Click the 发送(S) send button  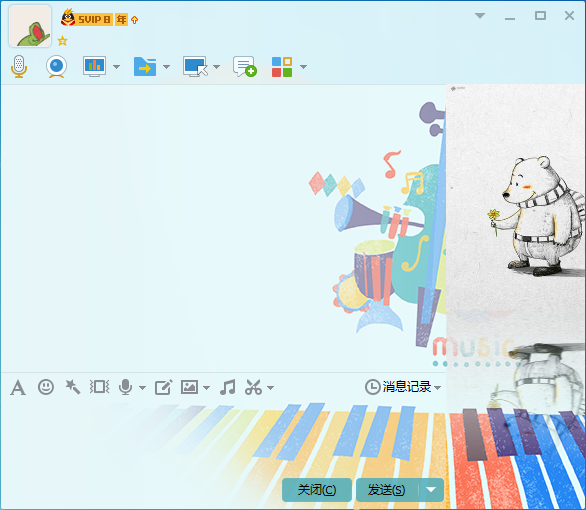[387, 490]
